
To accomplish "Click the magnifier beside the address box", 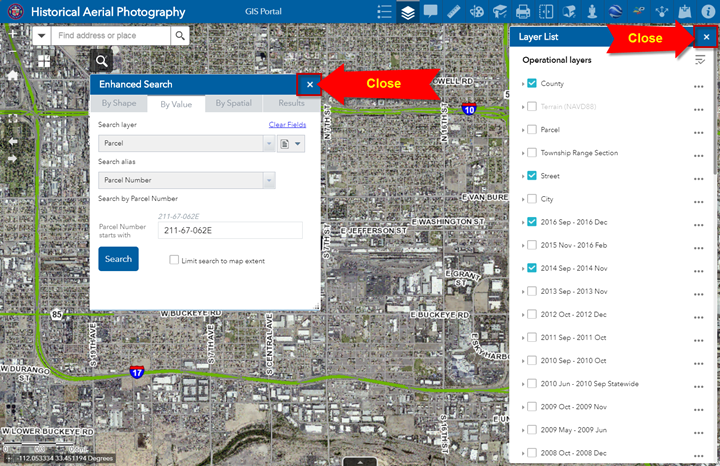I will pyautogui.click(x=180, y=36).
